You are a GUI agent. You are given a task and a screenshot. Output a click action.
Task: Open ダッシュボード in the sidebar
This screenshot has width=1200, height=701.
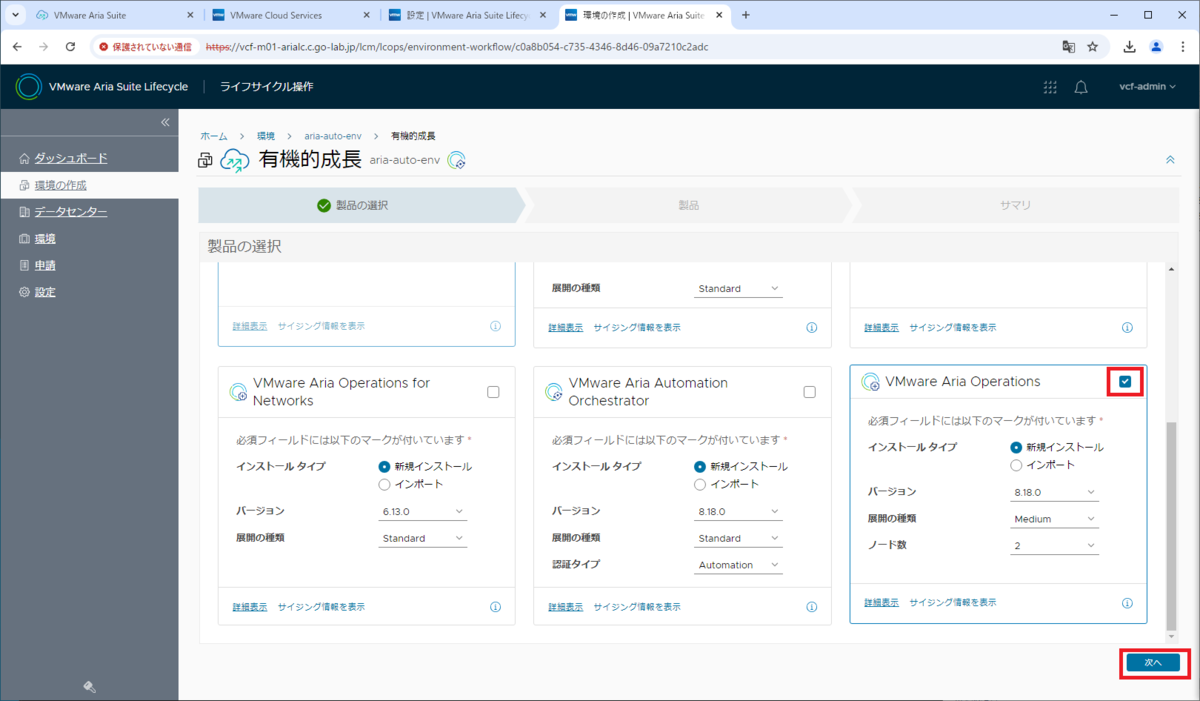point(71,159)
